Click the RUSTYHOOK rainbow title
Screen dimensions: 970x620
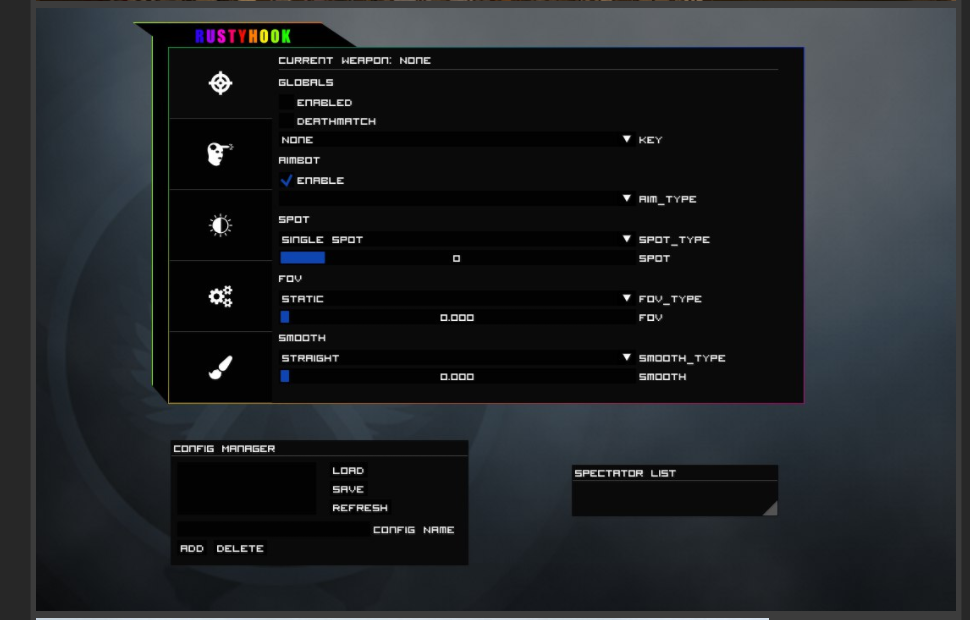[243, 37]
